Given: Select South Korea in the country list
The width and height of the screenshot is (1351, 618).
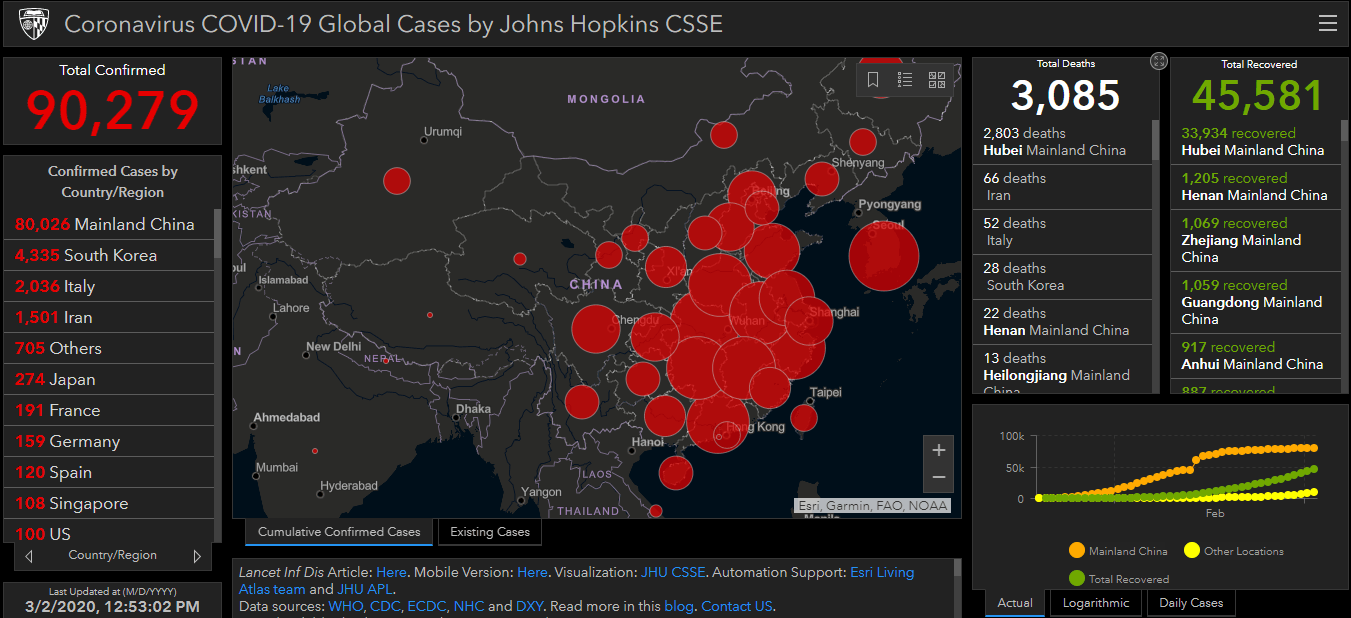Looking at the screenshot, I should 109,256.
